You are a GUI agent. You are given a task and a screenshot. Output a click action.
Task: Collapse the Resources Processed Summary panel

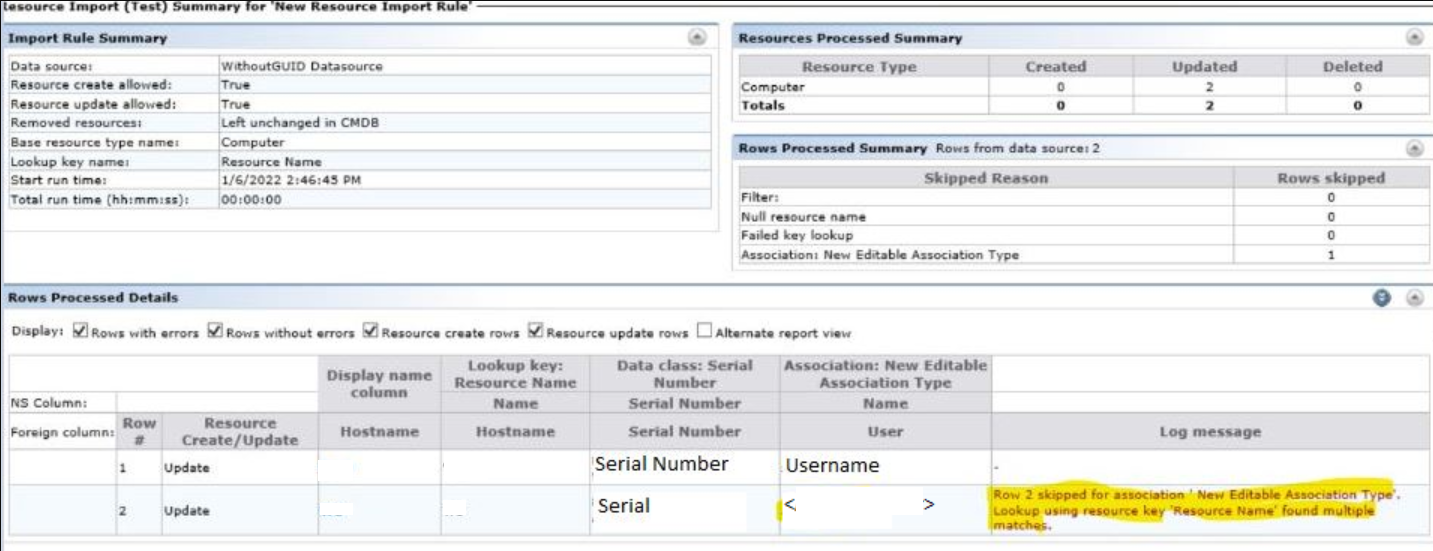pyautogui.click(x=1415, y=37)
